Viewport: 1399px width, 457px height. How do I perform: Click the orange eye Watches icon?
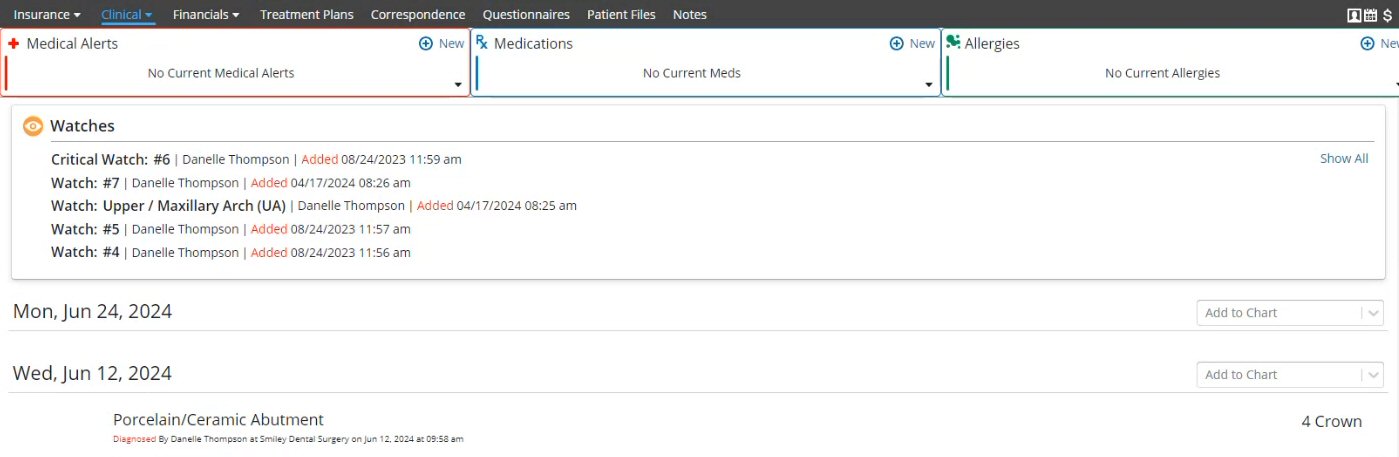pos(33,126)
